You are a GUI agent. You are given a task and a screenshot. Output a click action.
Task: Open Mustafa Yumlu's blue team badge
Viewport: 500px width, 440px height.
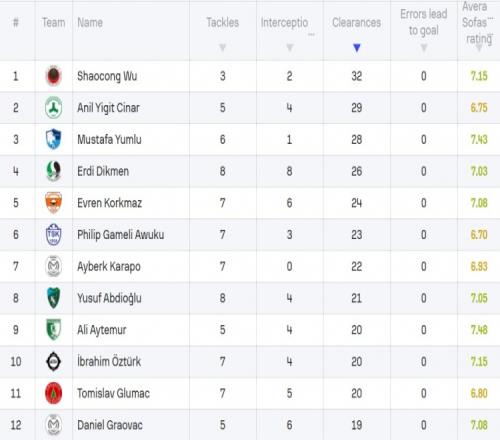[x=53, y=139]
